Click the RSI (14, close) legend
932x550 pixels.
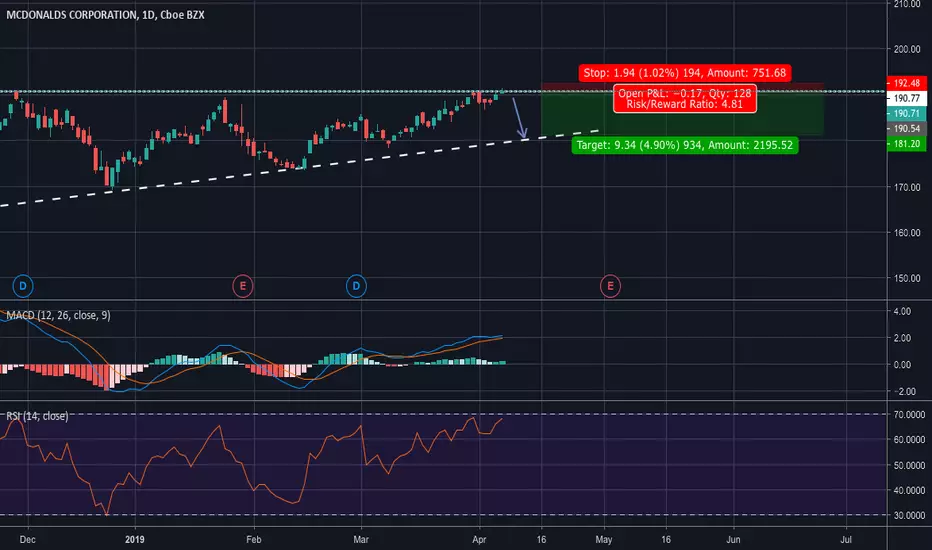37,416
